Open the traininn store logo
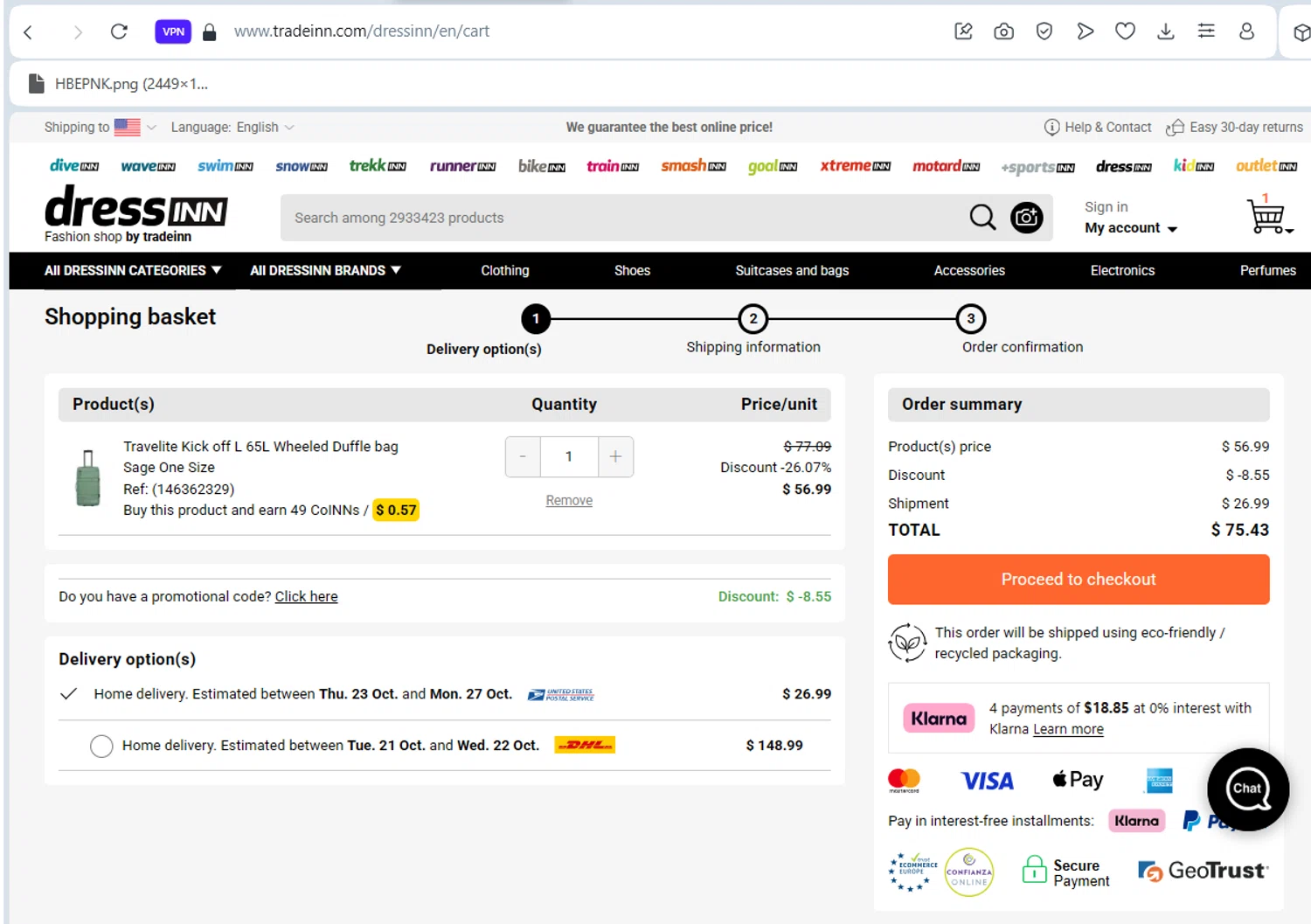 pos(612,166)
